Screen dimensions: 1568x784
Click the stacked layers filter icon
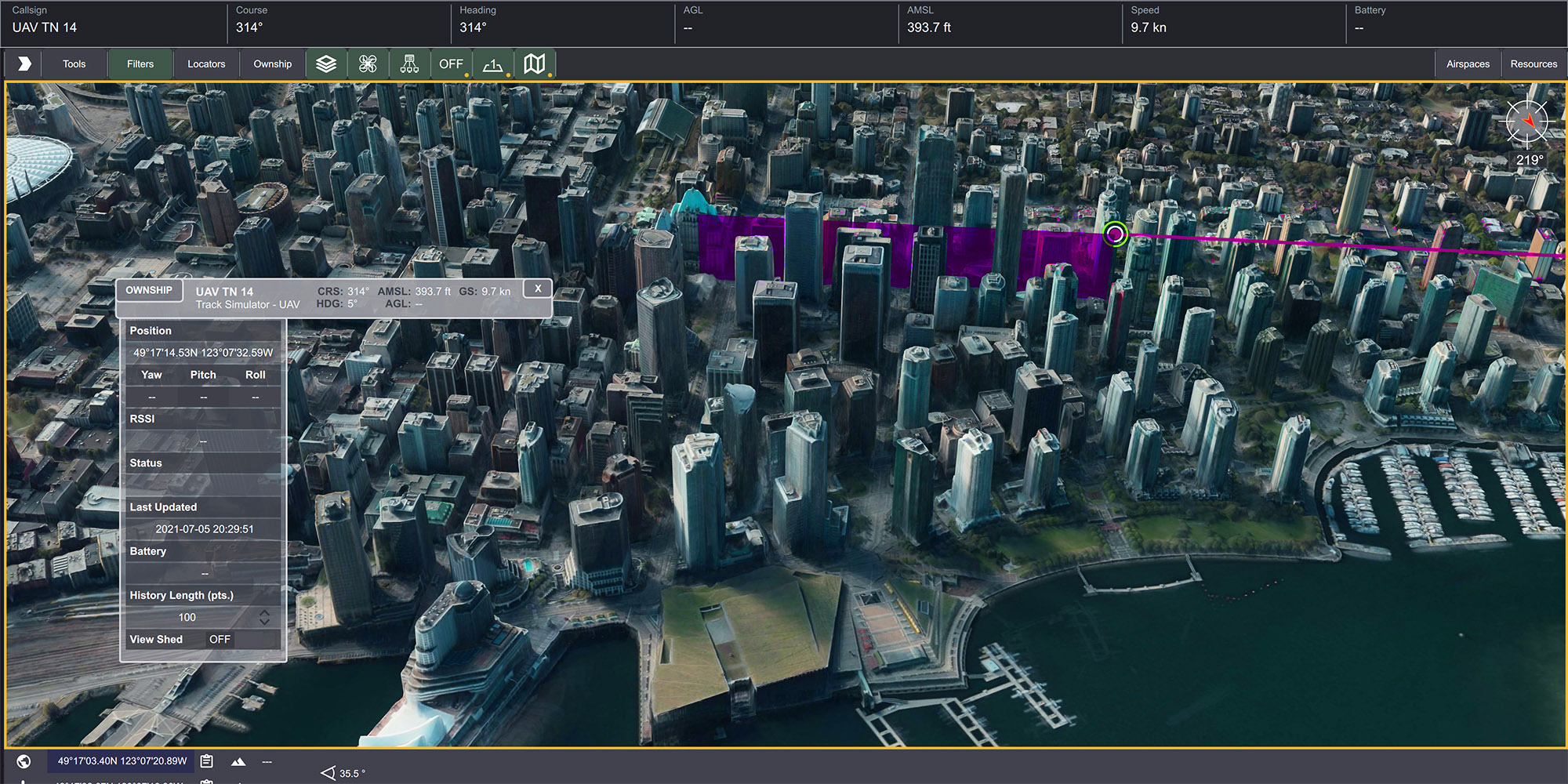tap(326, 64)
